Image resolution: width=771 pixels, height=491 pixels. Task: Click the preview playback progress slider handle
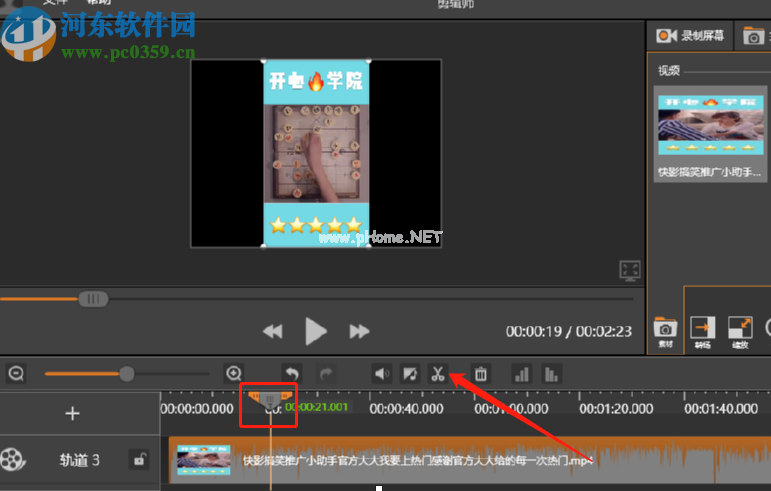(93, 299)
